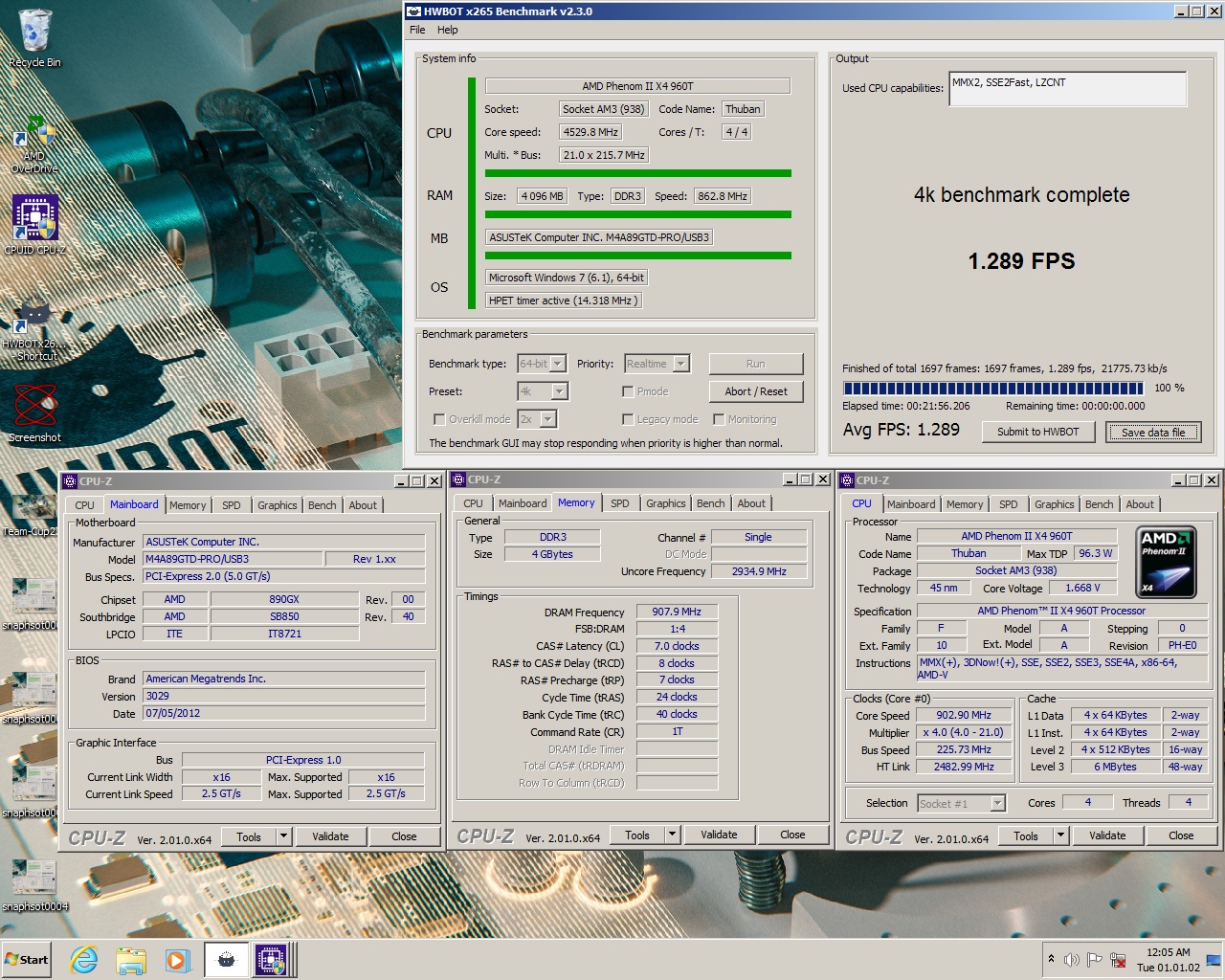Viewport: 1225px width, 980px height.
Task: Select Mainboard tab in the right CPU-Z window
Action: (x=911, y=504)
